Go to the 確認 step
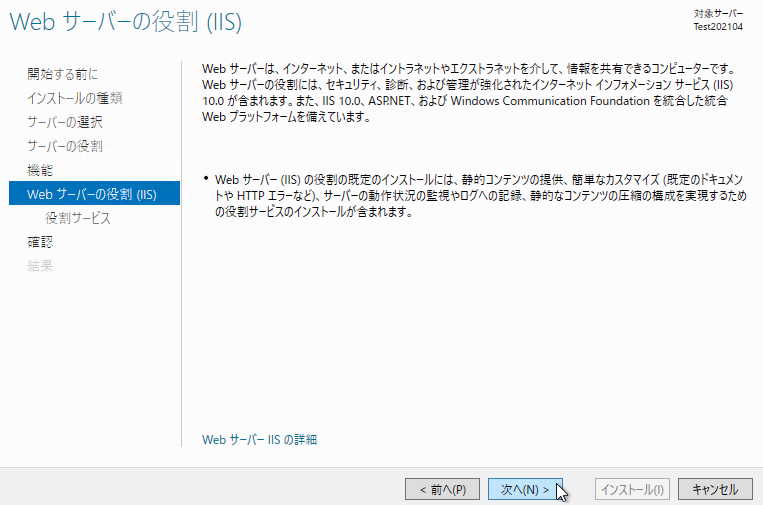 coord(40,242)
